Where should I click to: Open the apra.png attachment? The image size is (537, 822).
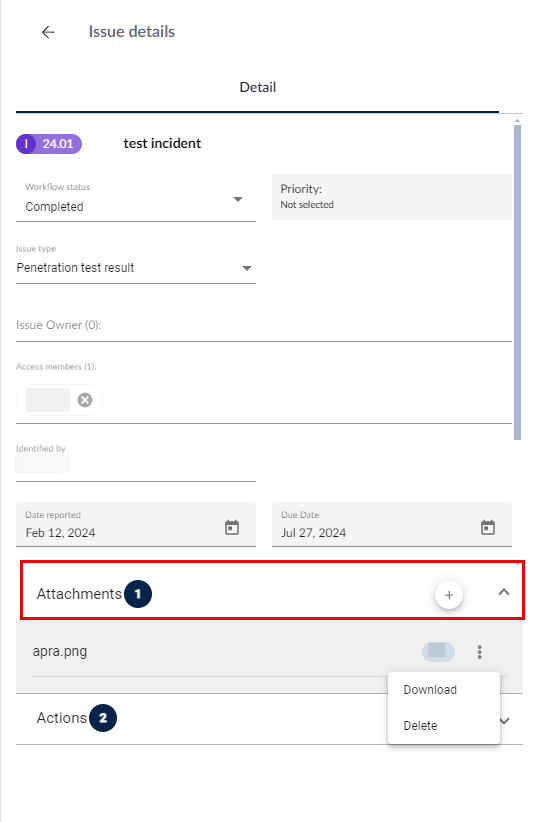click(x=60, y=651)
